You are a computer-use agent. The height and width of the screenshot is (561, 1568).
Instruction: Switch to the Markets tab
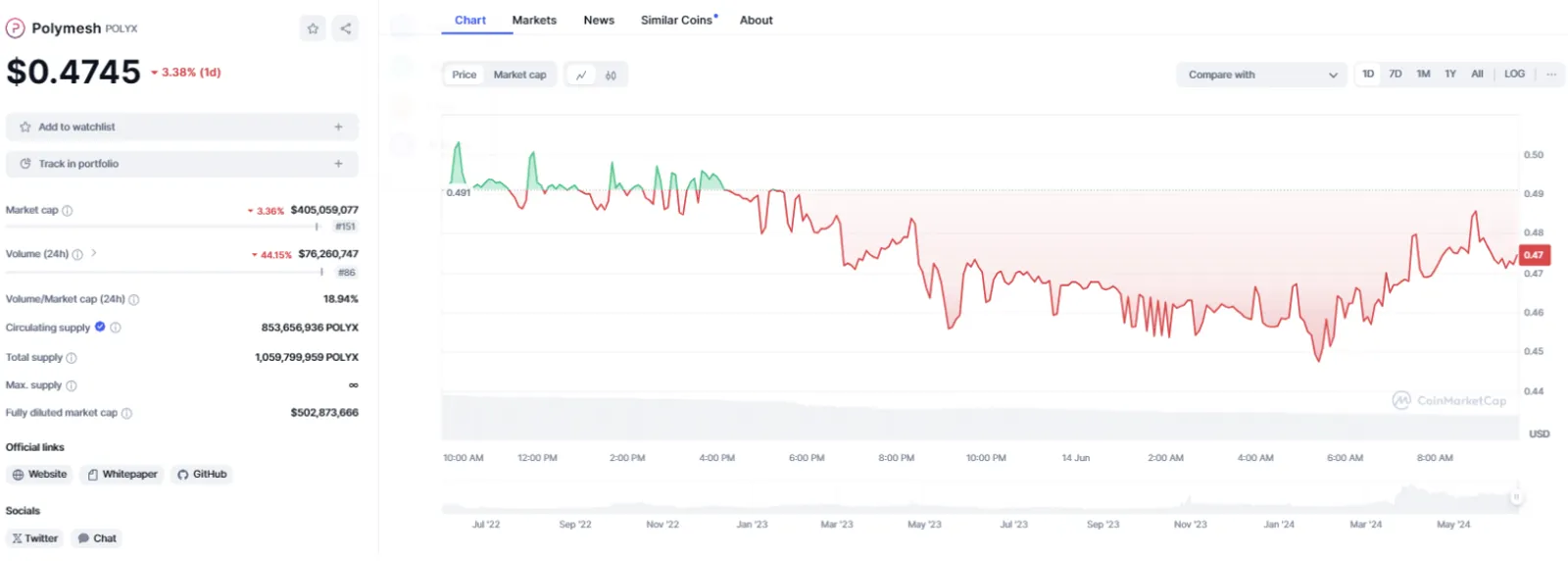pos(534,20)
